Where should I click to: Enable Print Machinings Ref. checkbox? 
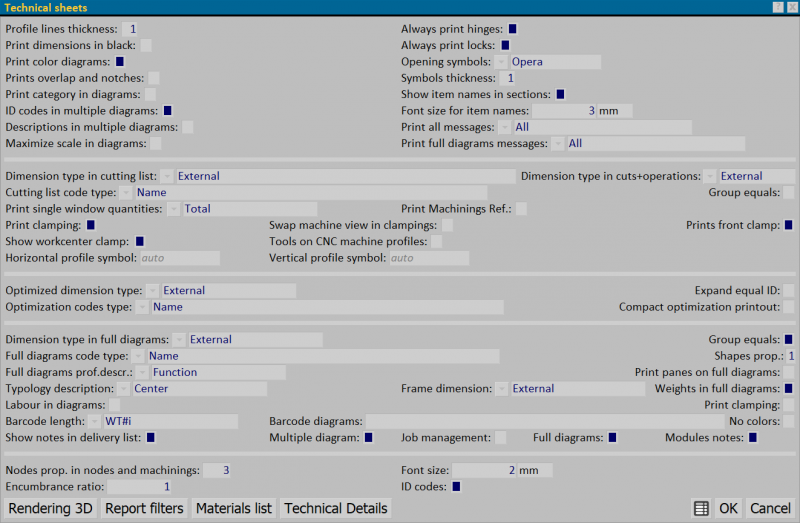(521, 209)
